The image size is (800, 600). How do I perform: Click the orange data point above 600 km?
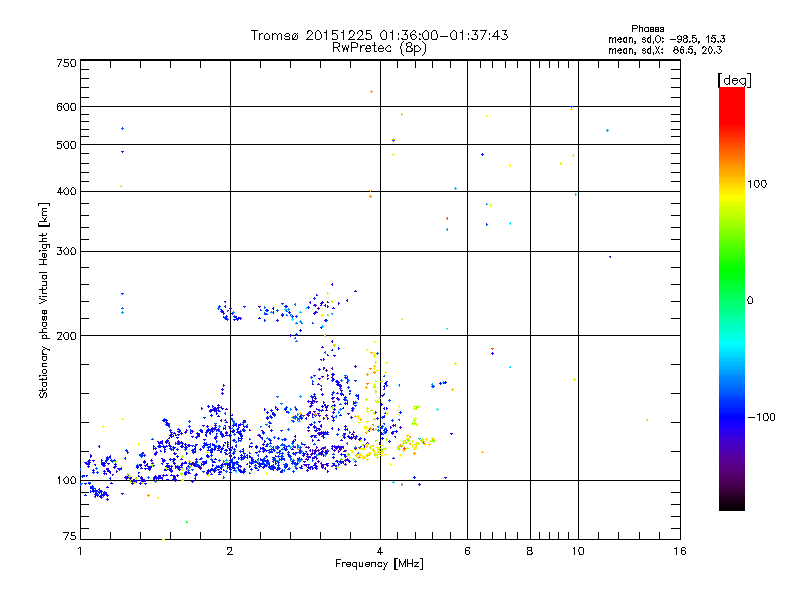tap(371, 92)
